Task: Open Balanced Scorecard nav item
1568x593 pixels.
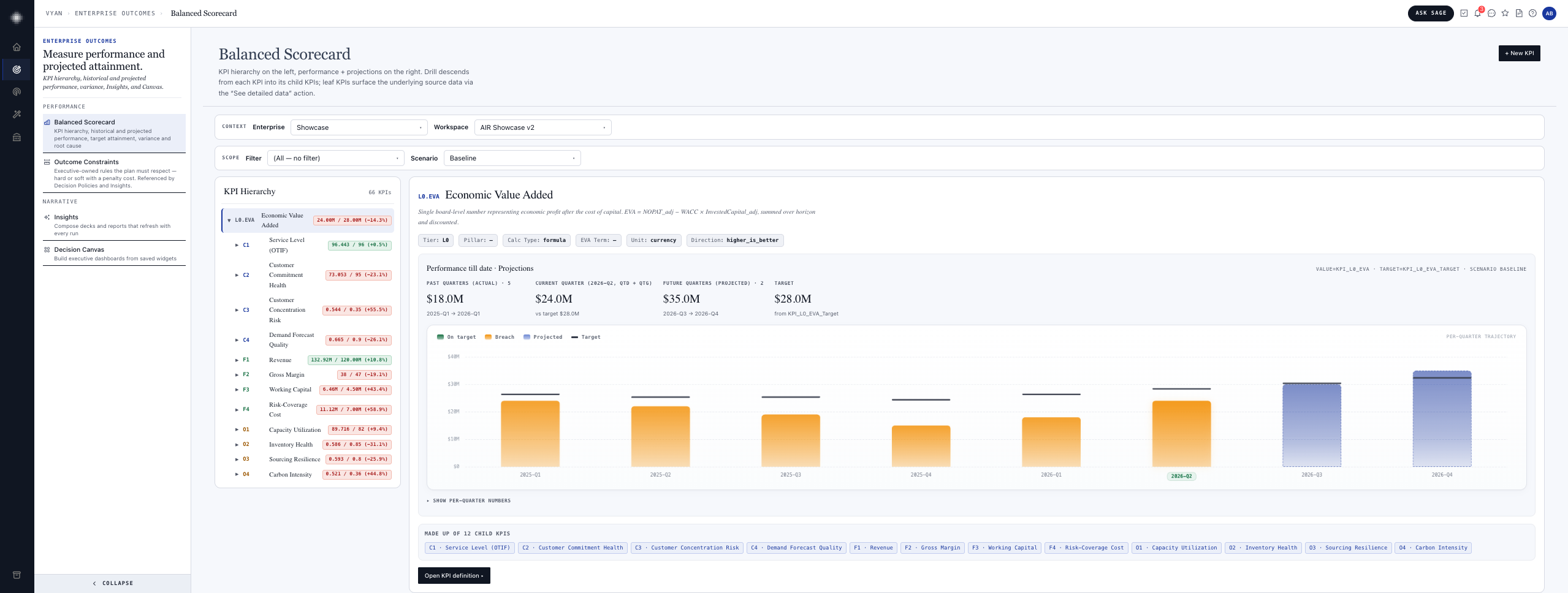Action: [x=114, y=134]
